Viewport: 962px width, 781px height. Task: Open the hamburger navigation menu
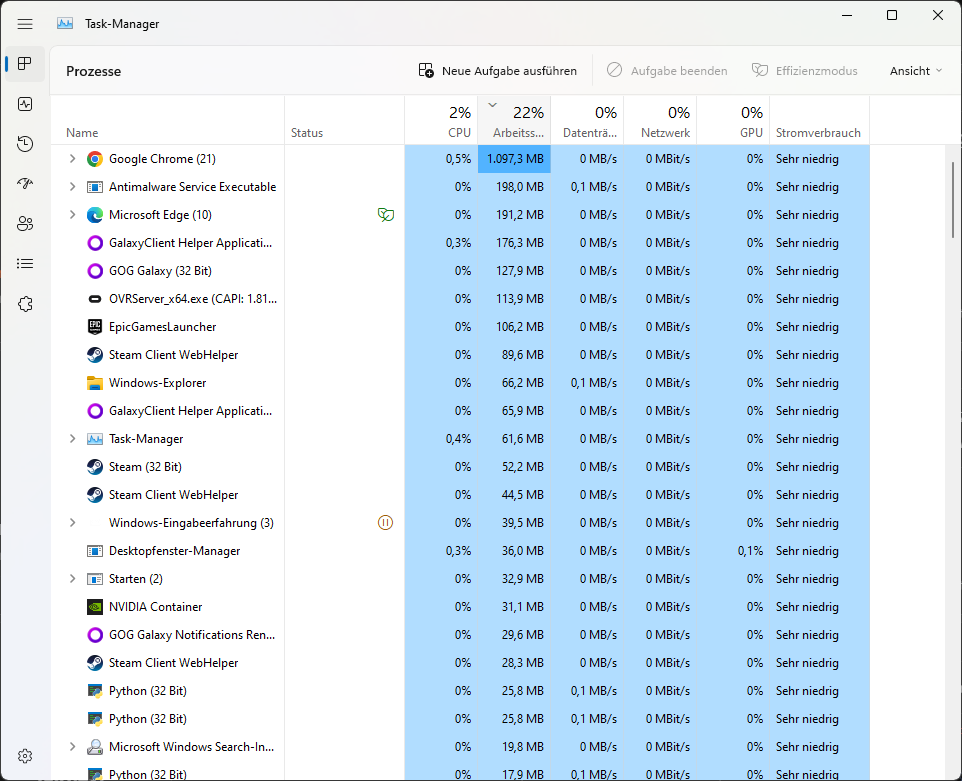click(x=25, y=24)
